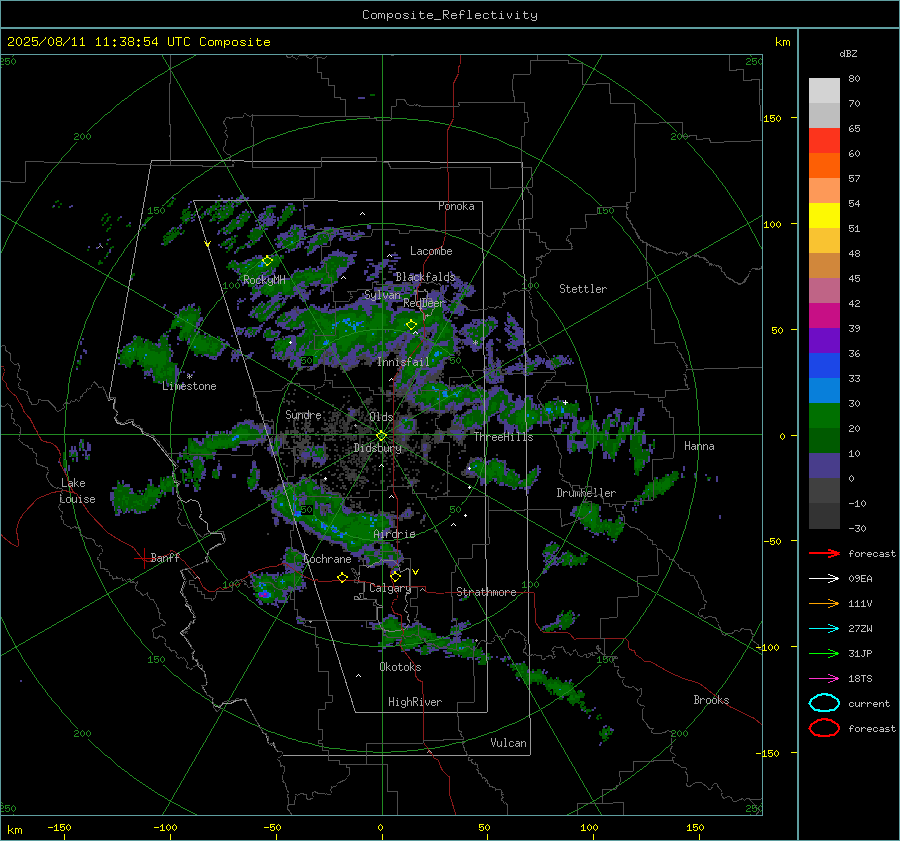The height and width of the screenshot is (841, 900).
Task: Click the km label at bottom left
Action: click(x=15, y=830)
